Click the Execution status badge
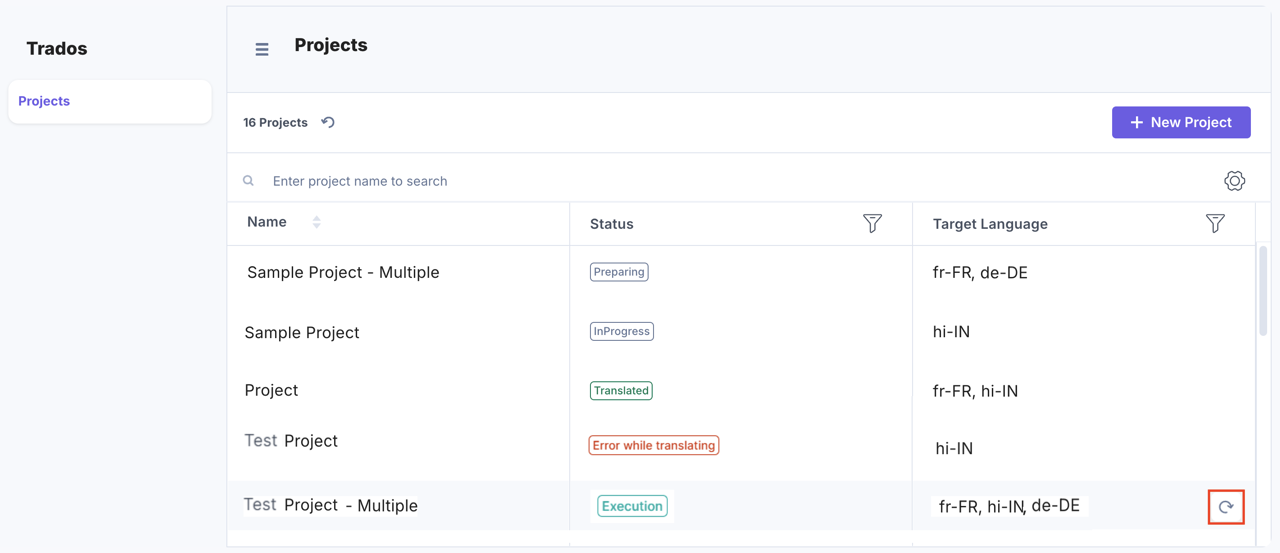This screenshot has height=553, width=1280. point(632,506)
